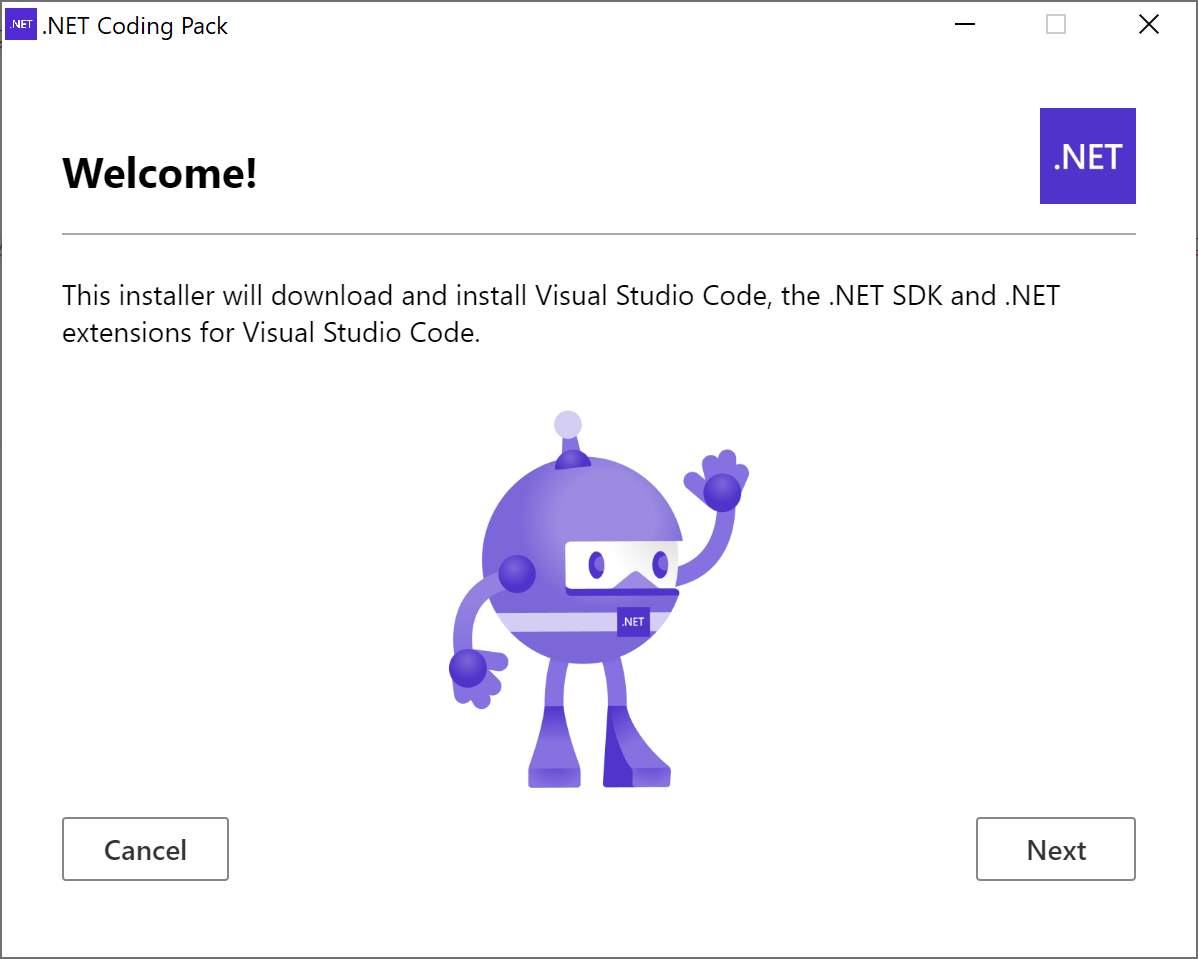Viewport: 1198px width, 959px height.
Task: Click the Welcome! heading
Action: click(x=159, y=173)
